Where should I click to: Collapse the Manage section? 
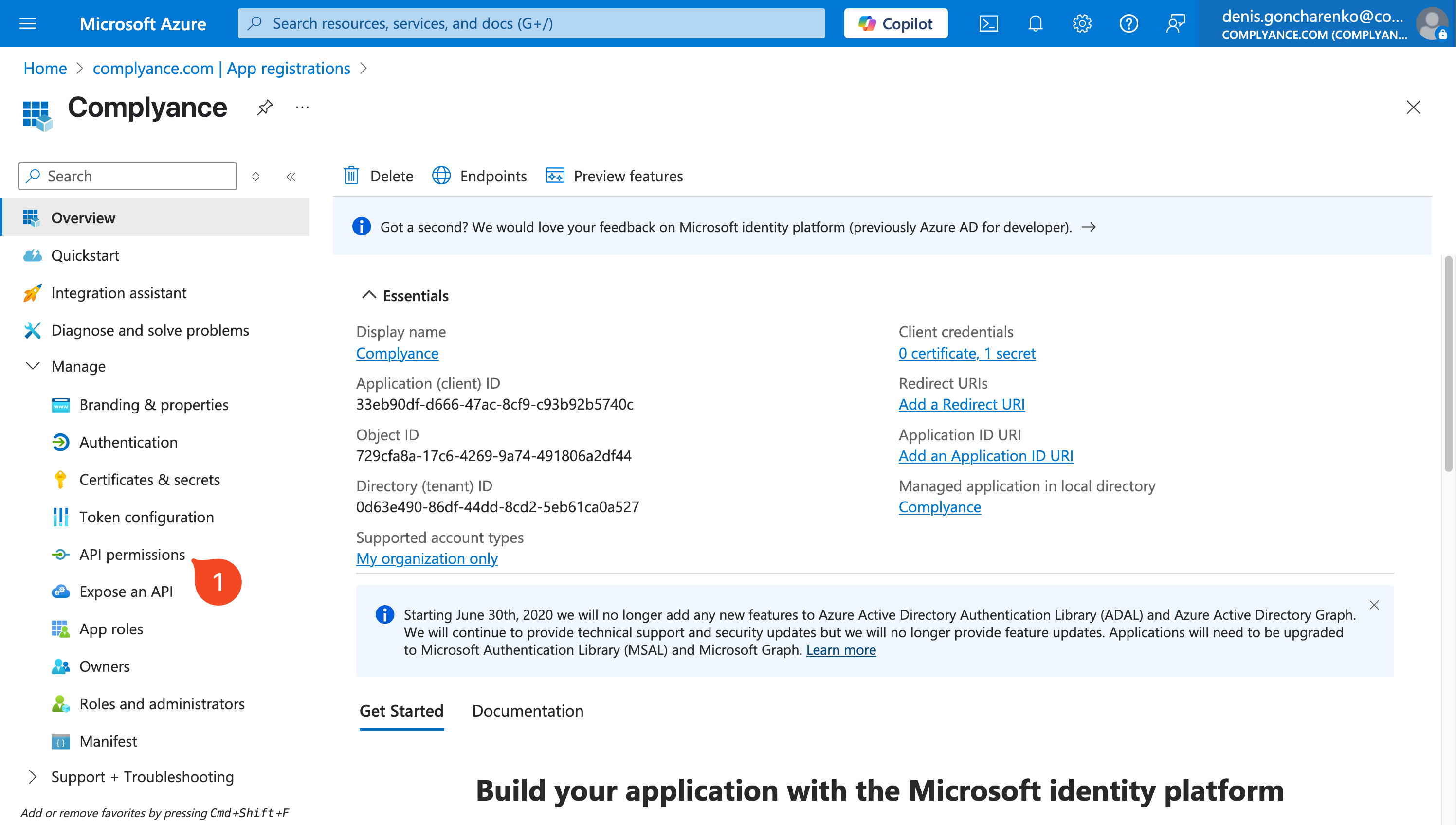[x=33, y=366]
